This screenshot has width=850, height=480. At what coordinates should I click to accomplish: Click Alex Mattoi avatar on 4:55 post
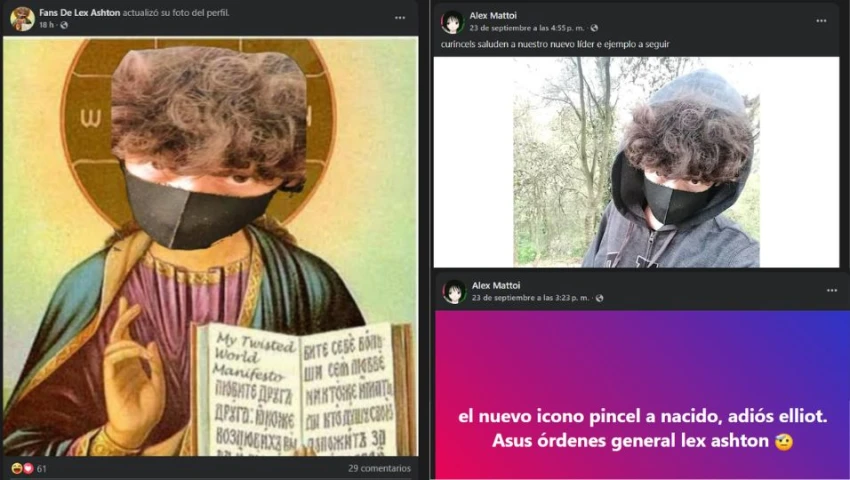[x=453, y=22]
